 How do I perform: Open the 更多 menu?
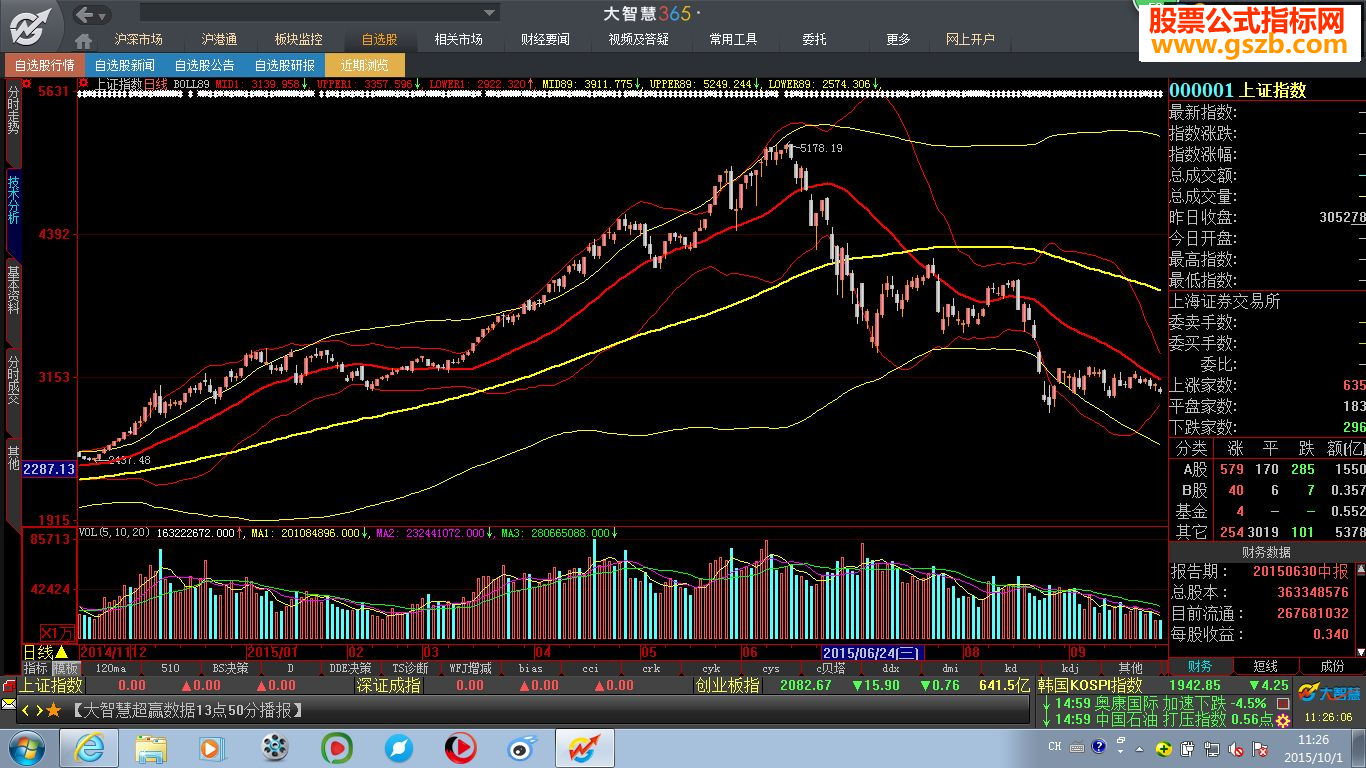898,39
